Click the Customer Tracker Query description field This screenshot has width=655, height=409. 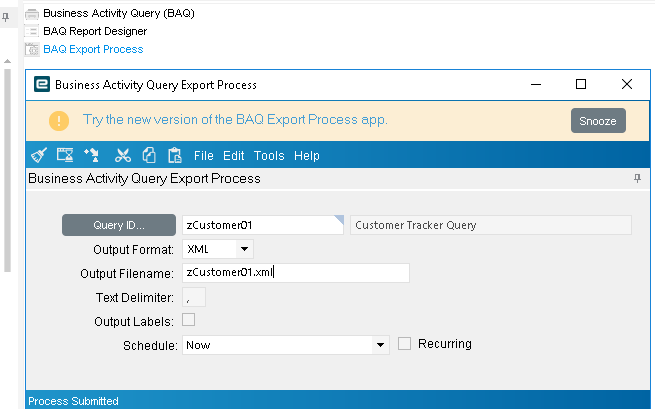coord(491,225)
